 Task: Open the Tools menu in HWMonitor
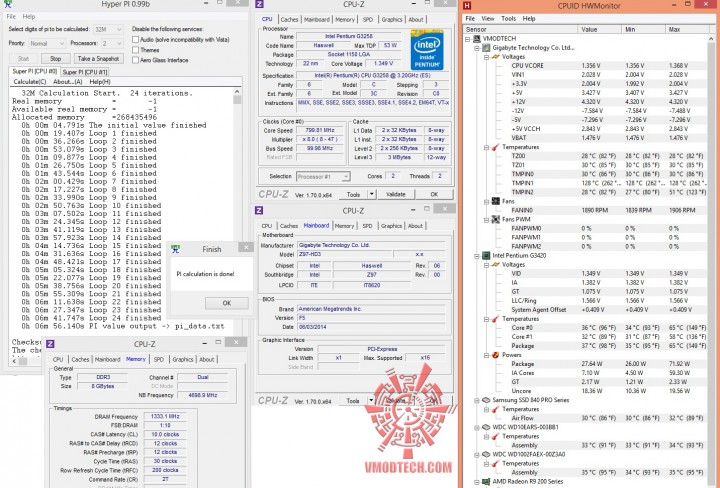tap(508, 19)
